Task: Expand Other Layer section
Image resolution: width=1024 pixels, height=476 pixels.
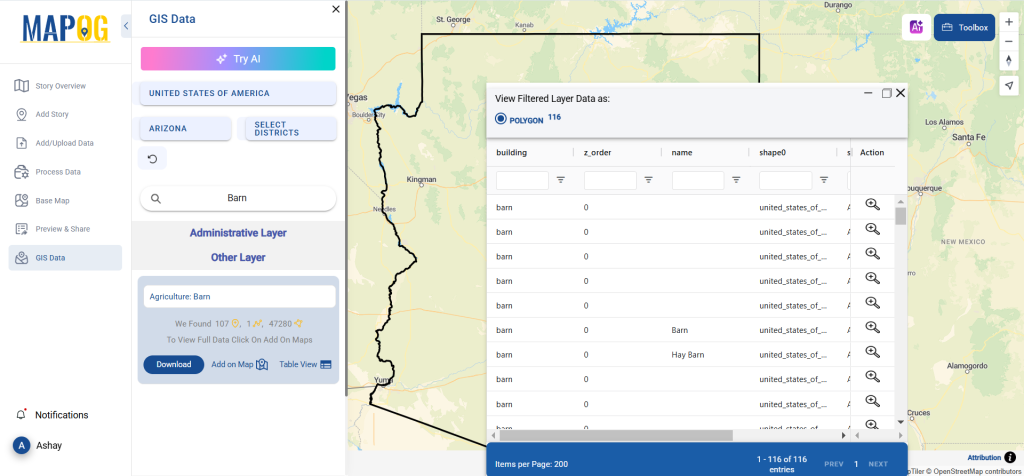Action: click(238, 258)
